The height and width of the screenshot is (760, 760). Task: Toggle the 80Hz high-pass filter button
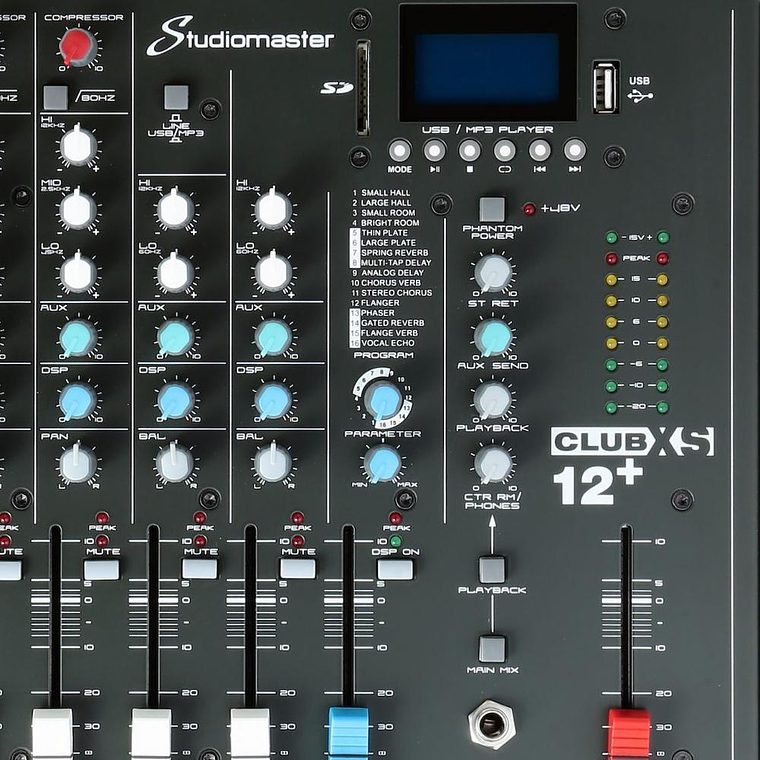point(56,97)
